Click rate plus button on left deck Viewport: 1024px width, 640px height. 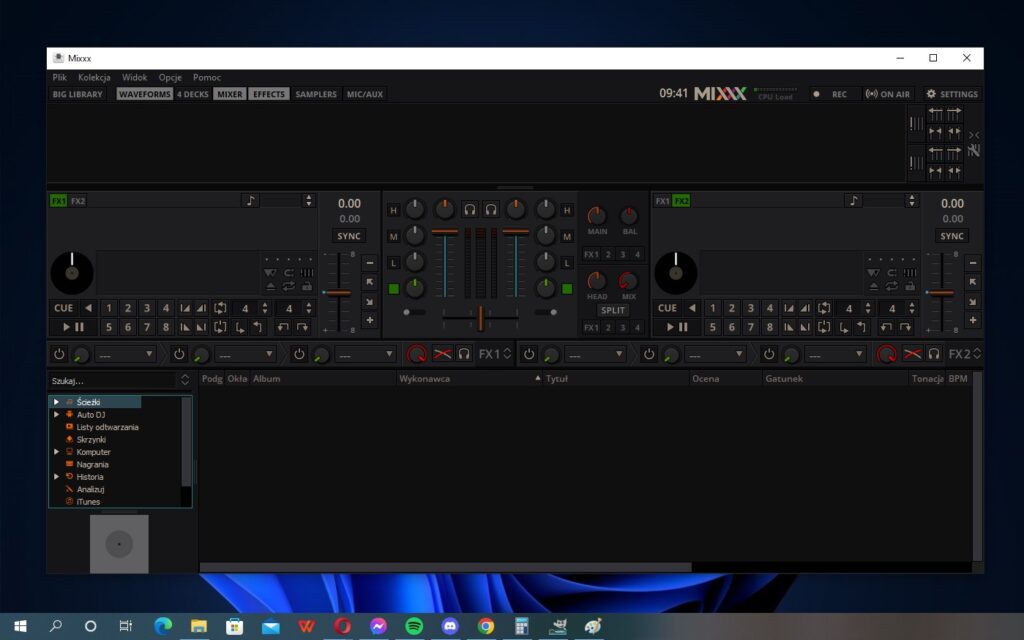tap(369, 320)
